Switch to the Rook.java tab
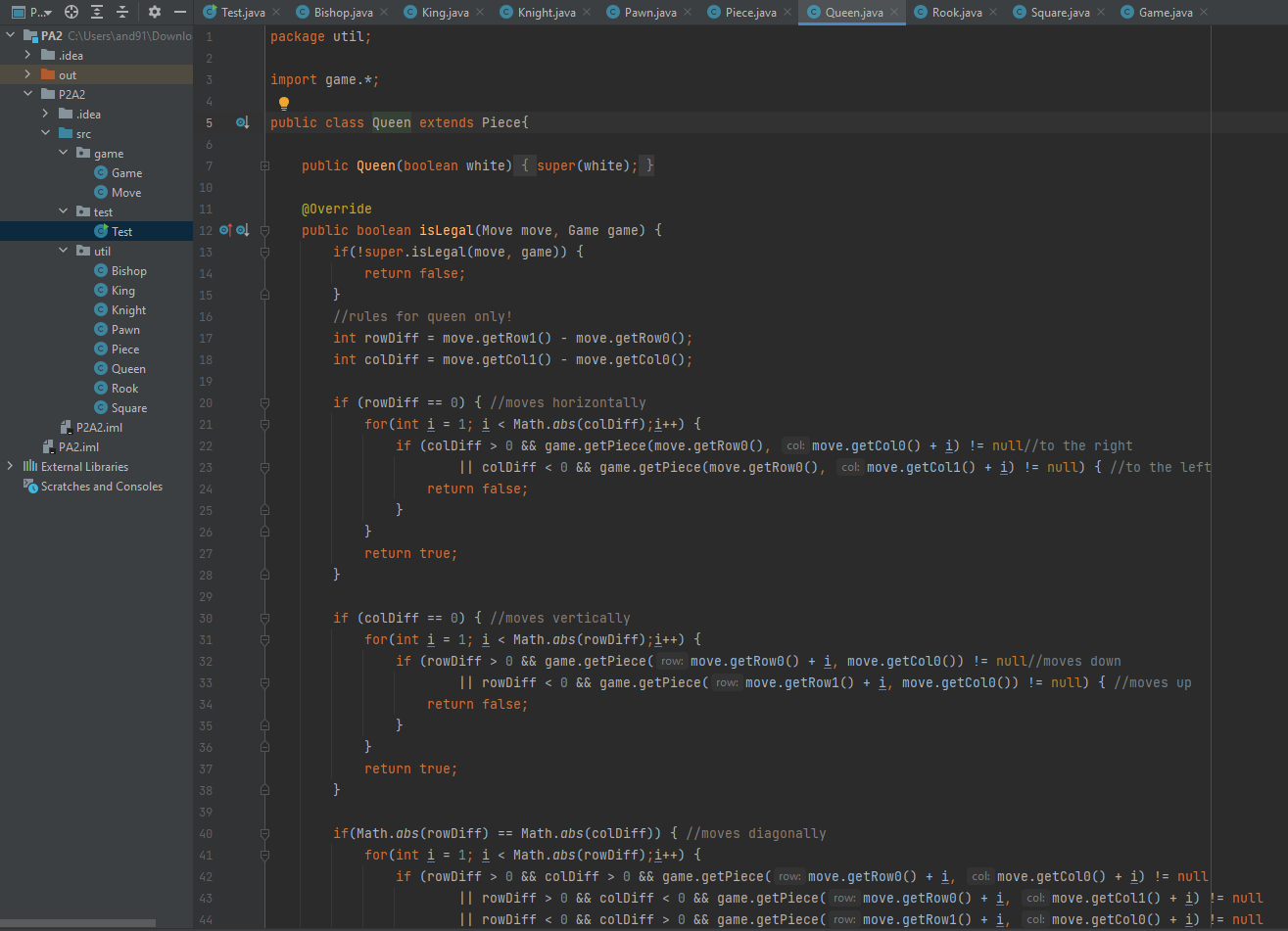 (956, 13)
